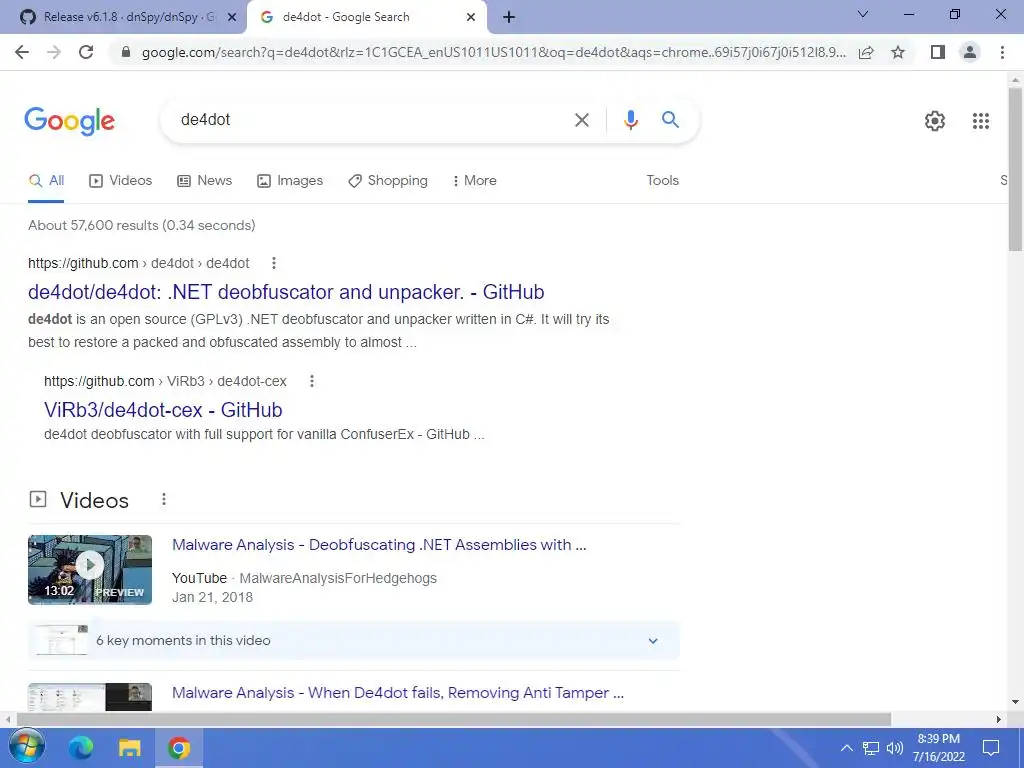The image size is (1024, 768).
Task: Launch Edge from the taskbar
Action: click(x=81, y=748)
